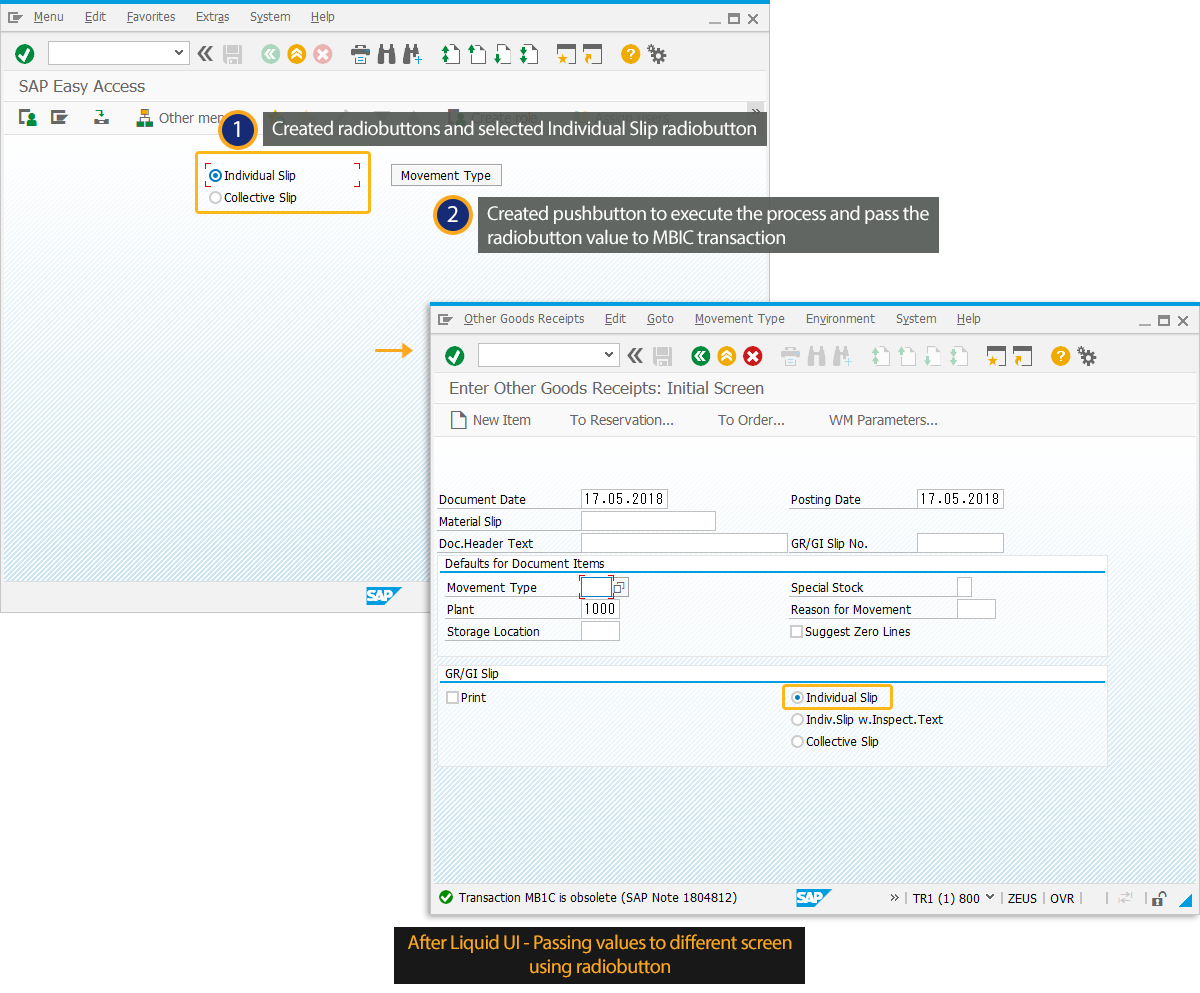
Task: Open Environment menu
Action: click(x=840, y=319)
